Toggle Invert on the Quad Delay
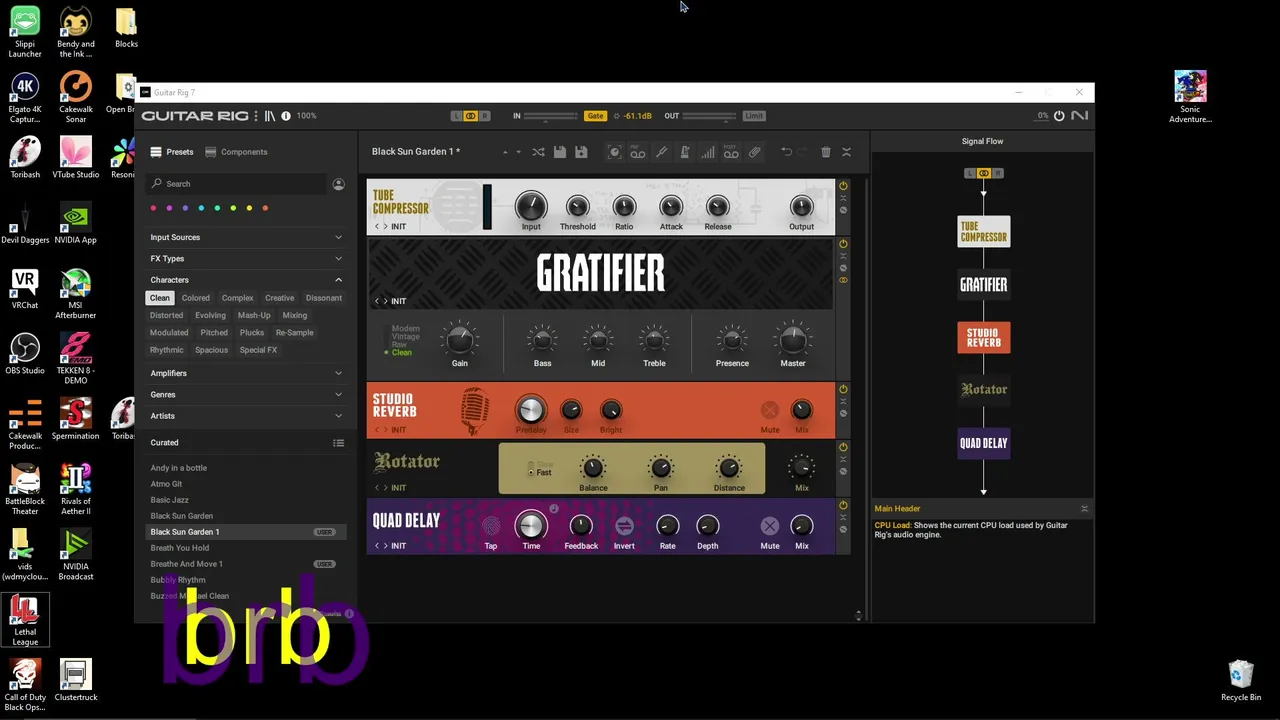1280x720 pixels. pos(624,526)
